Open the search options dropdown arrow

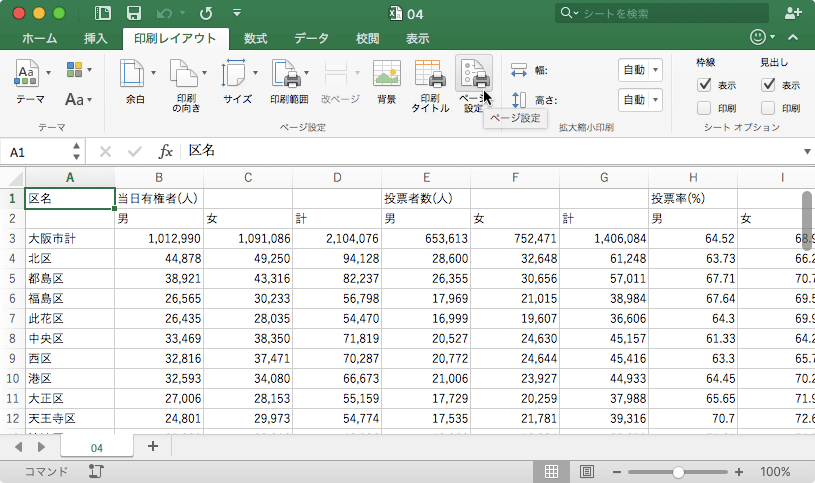576,14
